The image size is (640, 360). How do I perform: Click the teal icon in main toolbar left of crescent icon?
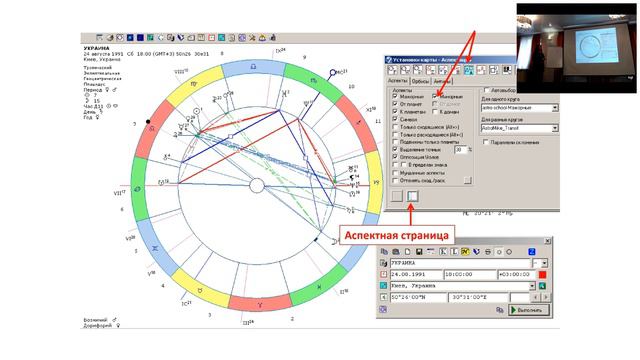[150, 38]
